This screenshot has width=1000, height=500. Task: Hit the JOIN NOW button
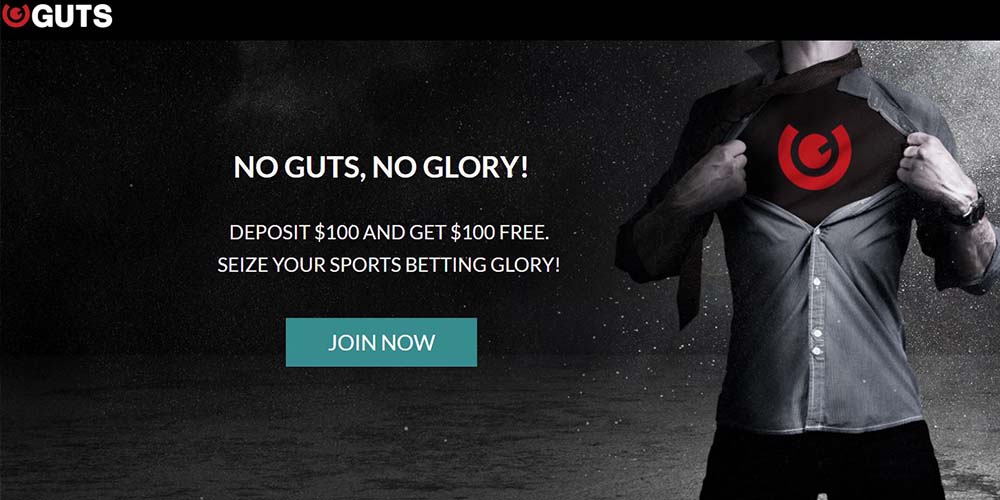tap(381, 342)
